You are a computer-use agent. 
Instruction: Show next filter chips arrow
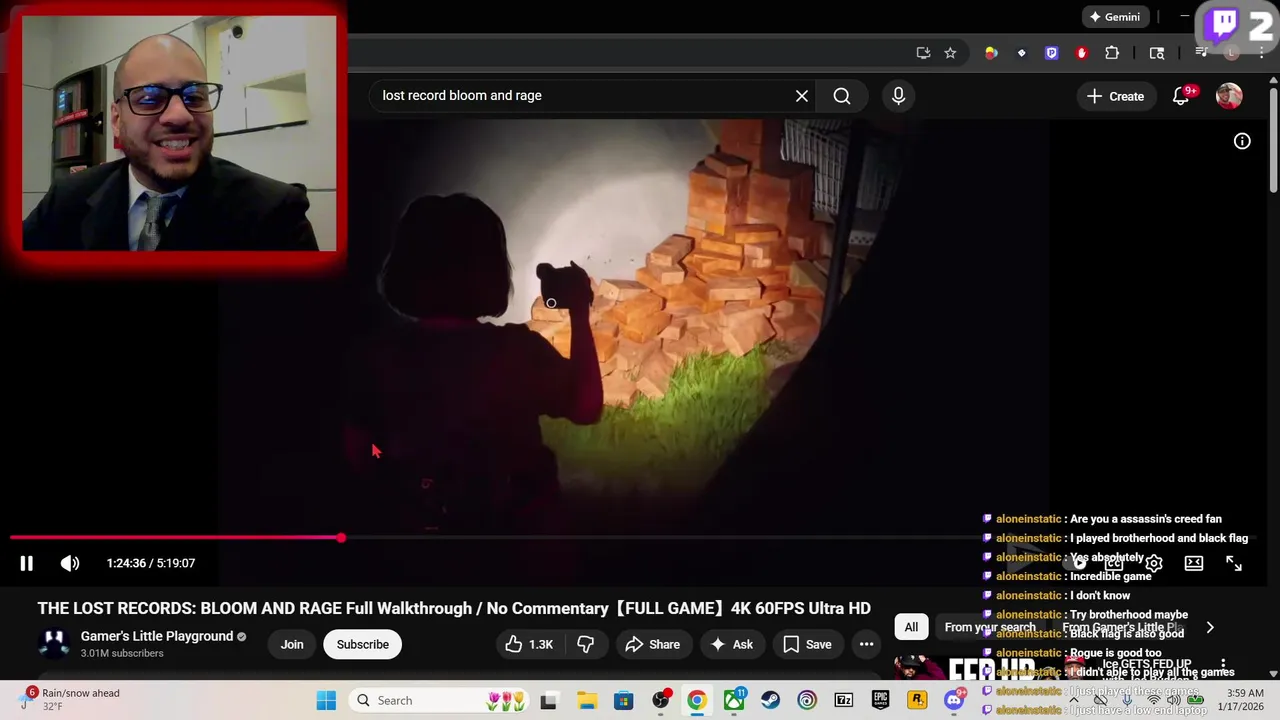pos(1210,627)
